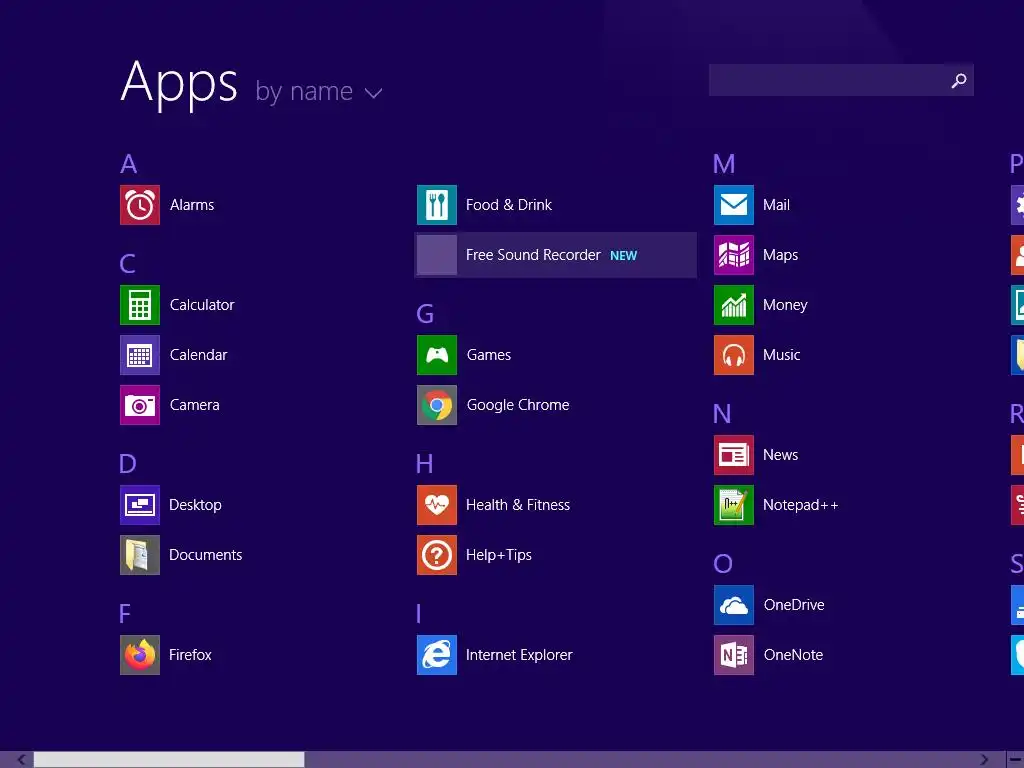Click the 'Alarms' label

(x=192, y=205)
